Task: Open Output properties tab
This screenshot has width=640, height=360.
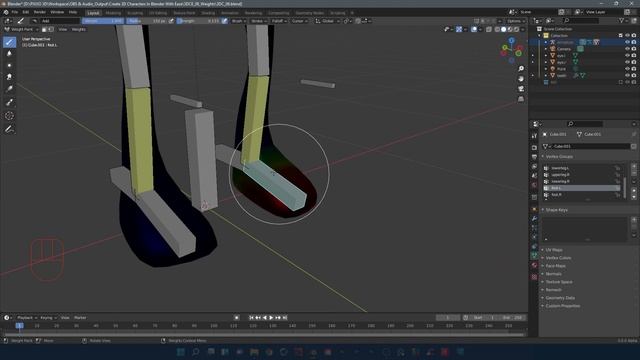Action: (534, 157)
